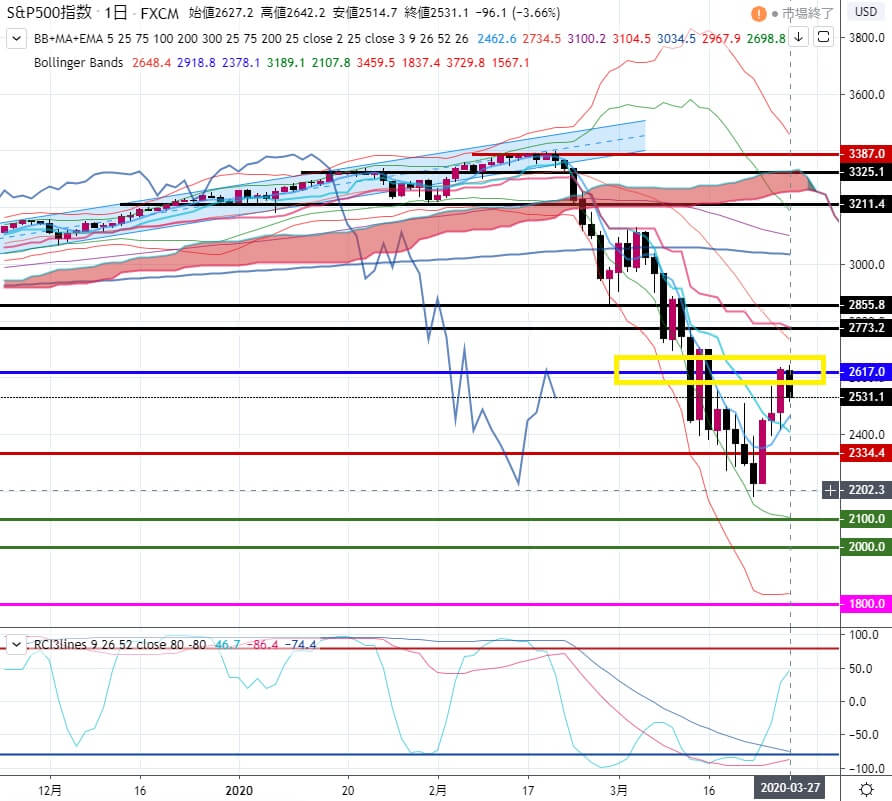Click the 始値2627.2 open value
The height and width of the screenshot is (801, 892).
(x=221, y=13)
